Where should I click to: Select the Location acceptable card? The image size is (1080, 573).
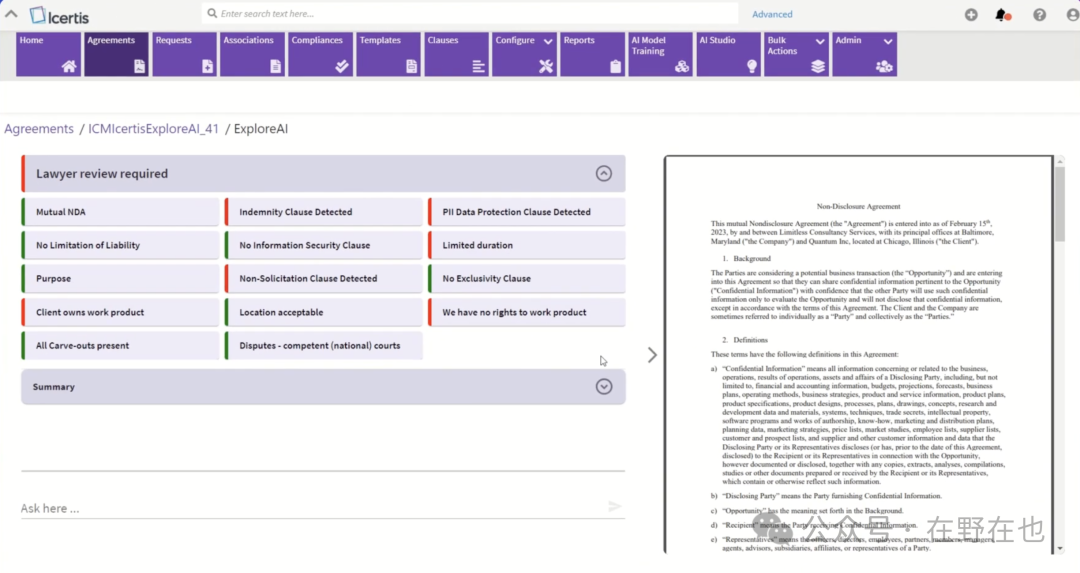(x=324, y=312)
